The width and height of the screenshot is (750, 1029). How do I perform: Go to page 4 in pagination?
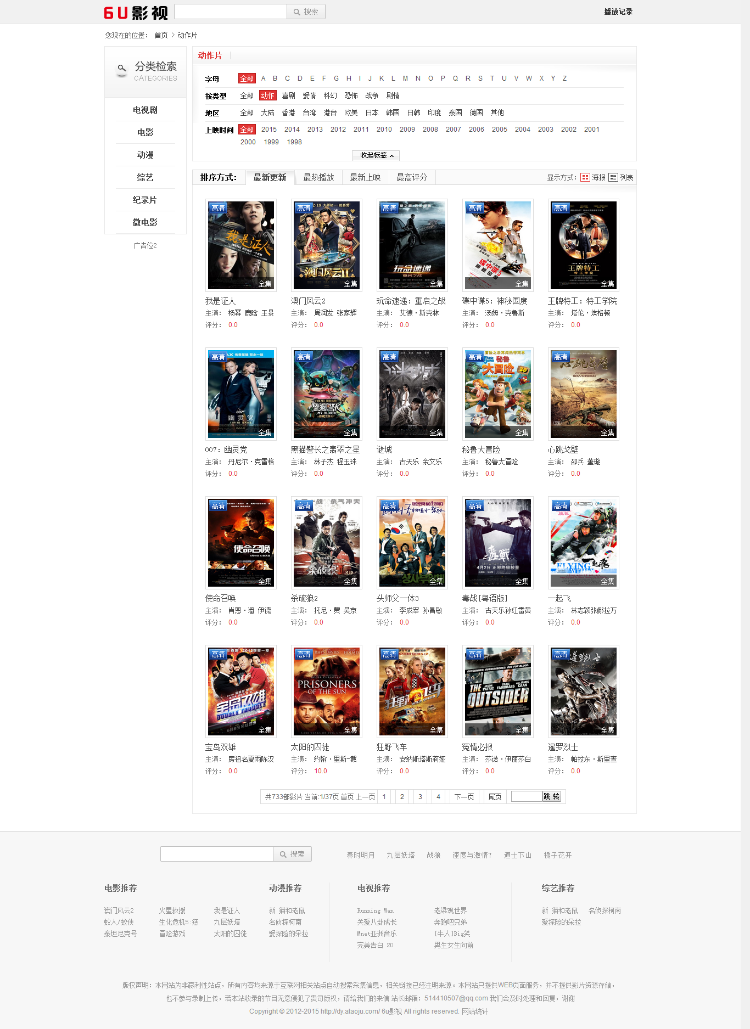438,797
